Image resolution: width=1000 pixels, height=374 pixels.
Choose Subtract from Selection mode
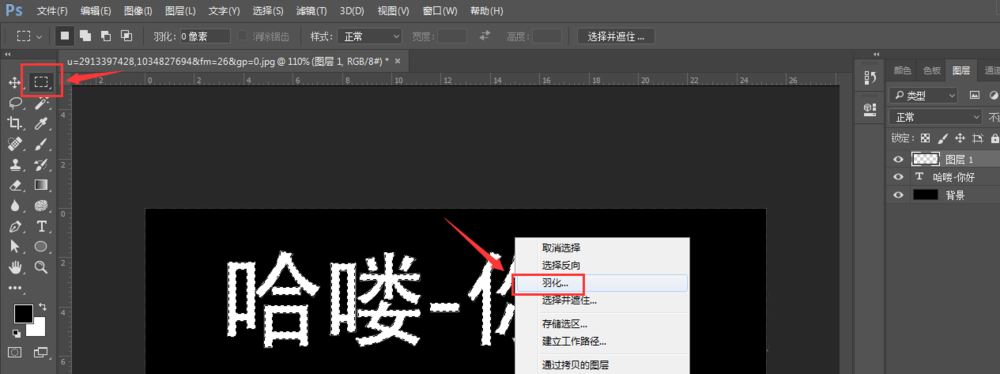tap(106, 36)
